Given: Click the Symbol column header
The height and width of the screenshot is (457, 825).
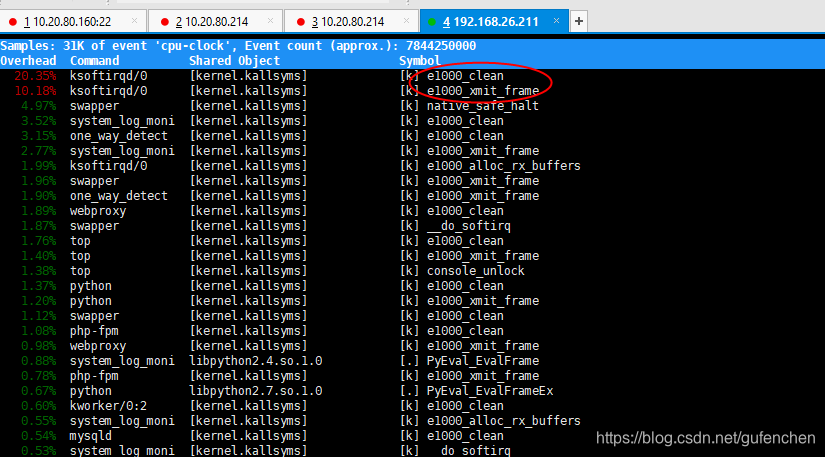Looking at the screenshot, I should click(420, 61).
